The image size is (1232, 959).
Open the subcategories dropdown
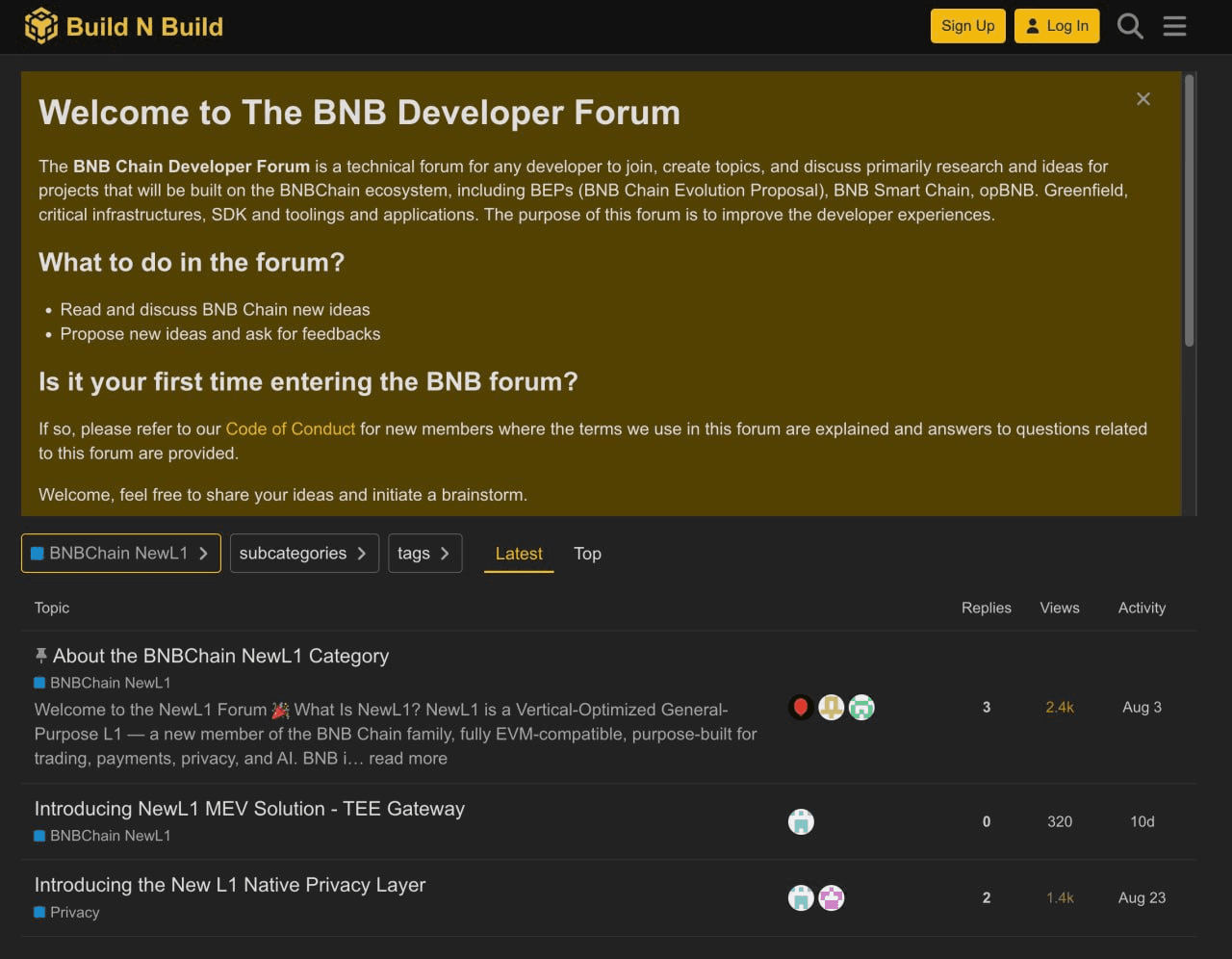304,553
